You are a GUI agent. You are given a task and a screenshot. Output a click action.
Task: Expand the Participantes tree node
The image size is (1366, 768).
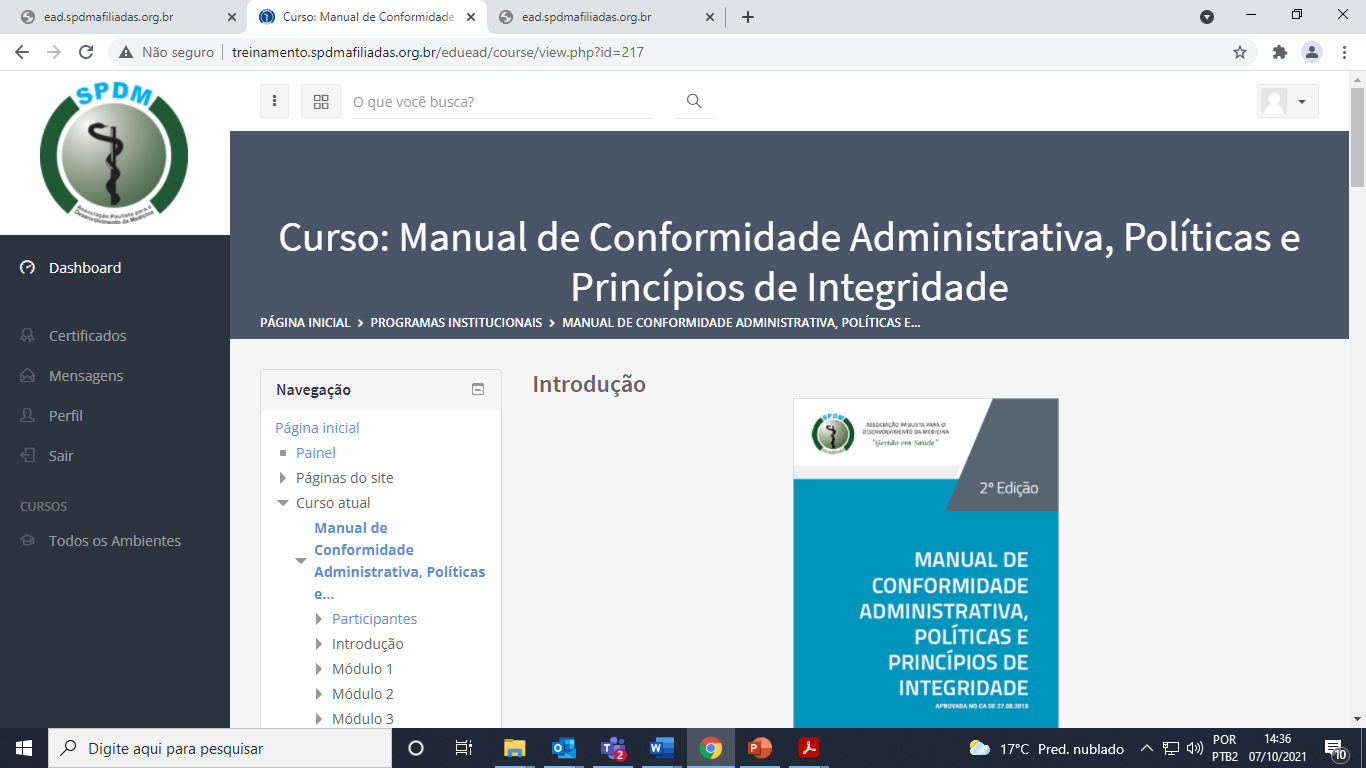[319, 619]
